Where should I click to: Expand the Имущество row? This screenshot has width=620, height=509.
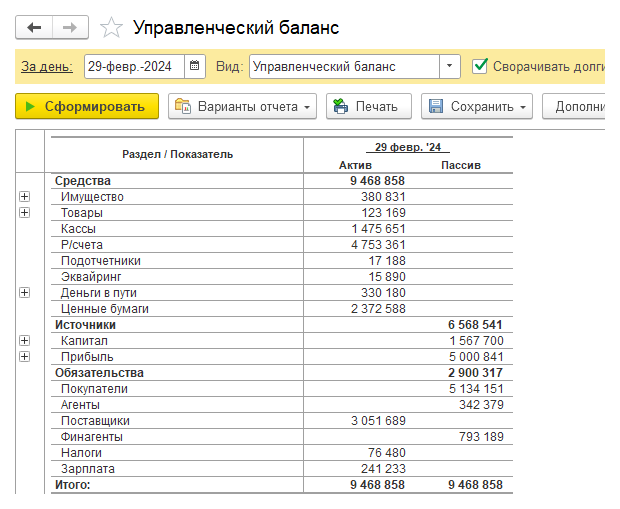(25, 197)
